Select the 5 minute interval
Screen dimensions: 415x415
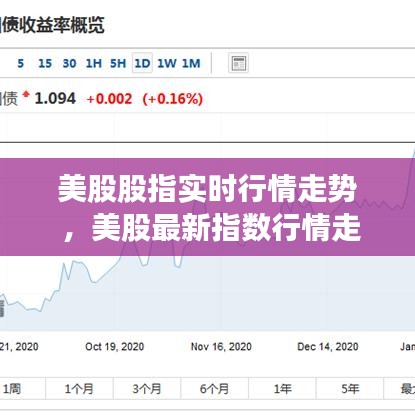tap(21, 63)
